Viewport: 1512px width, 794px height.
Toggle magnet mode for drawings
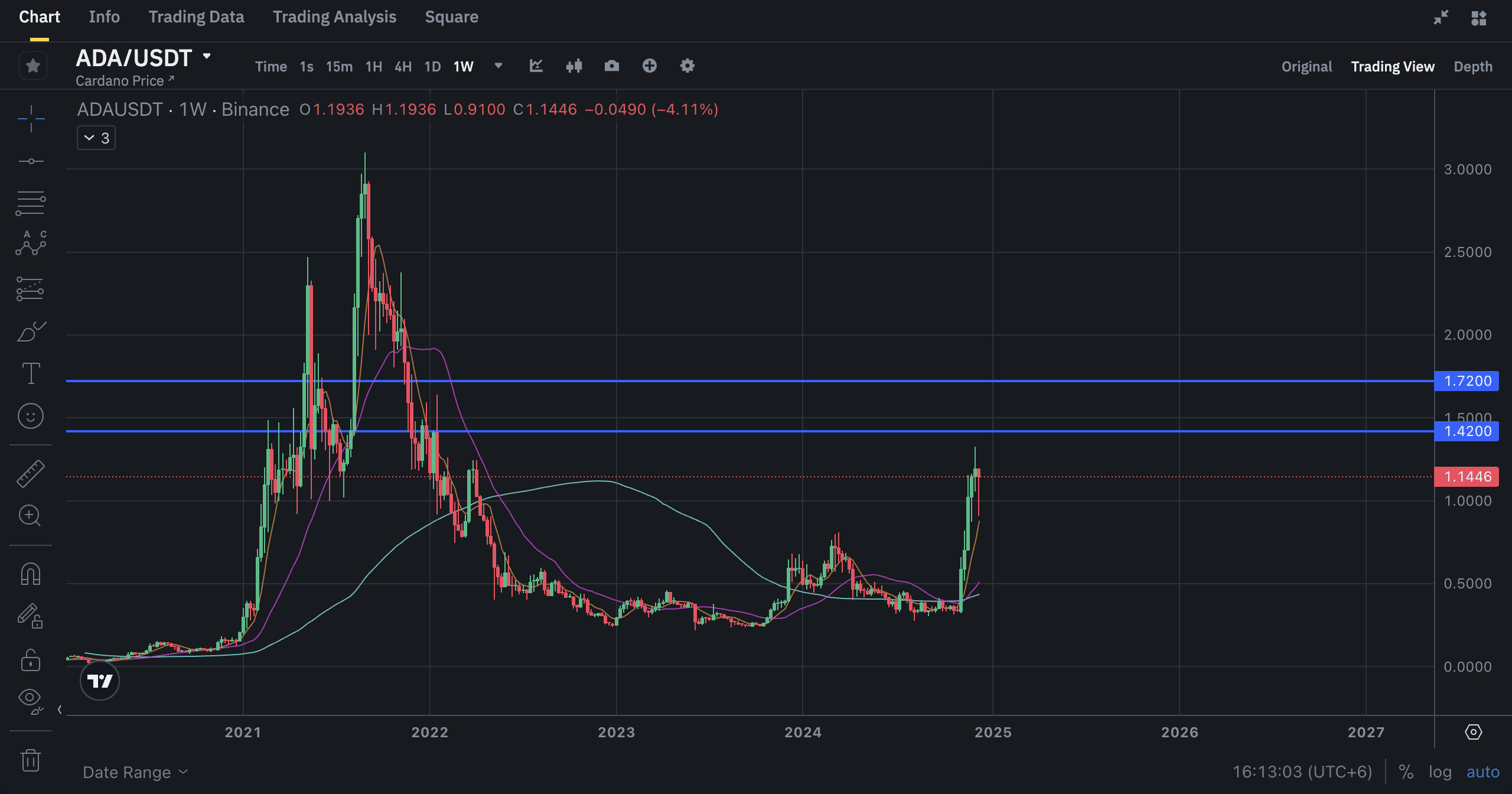[31, 574]
